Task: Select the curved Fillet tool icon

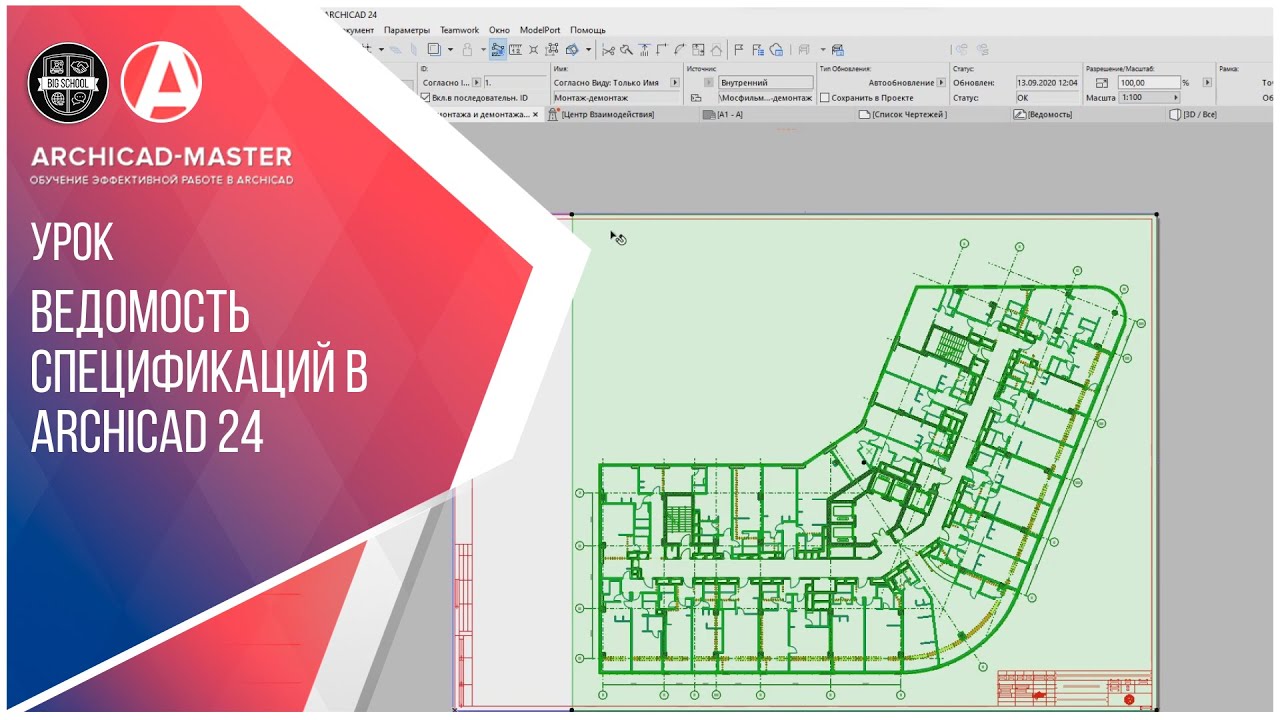Action: tap(679, 50)
